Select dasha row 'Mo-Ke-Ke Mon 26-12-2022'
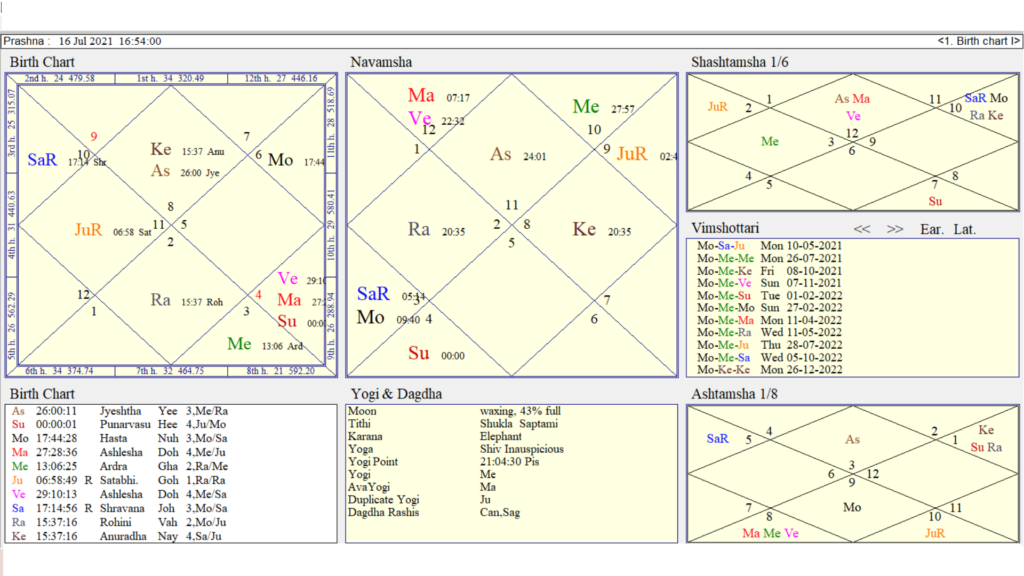Image resolution: width=1024 pixels, height=576 pixels. click(769, 370)
